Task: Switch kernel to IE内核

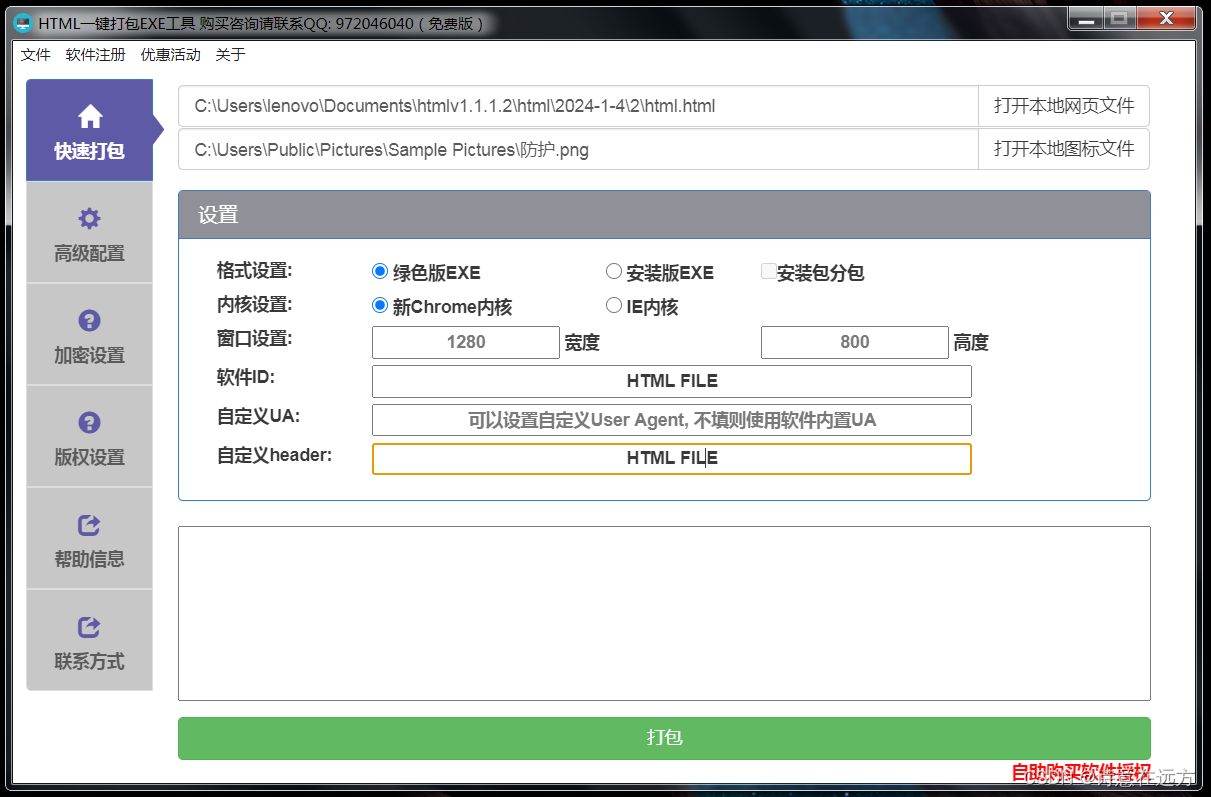Action: (613, 305)
